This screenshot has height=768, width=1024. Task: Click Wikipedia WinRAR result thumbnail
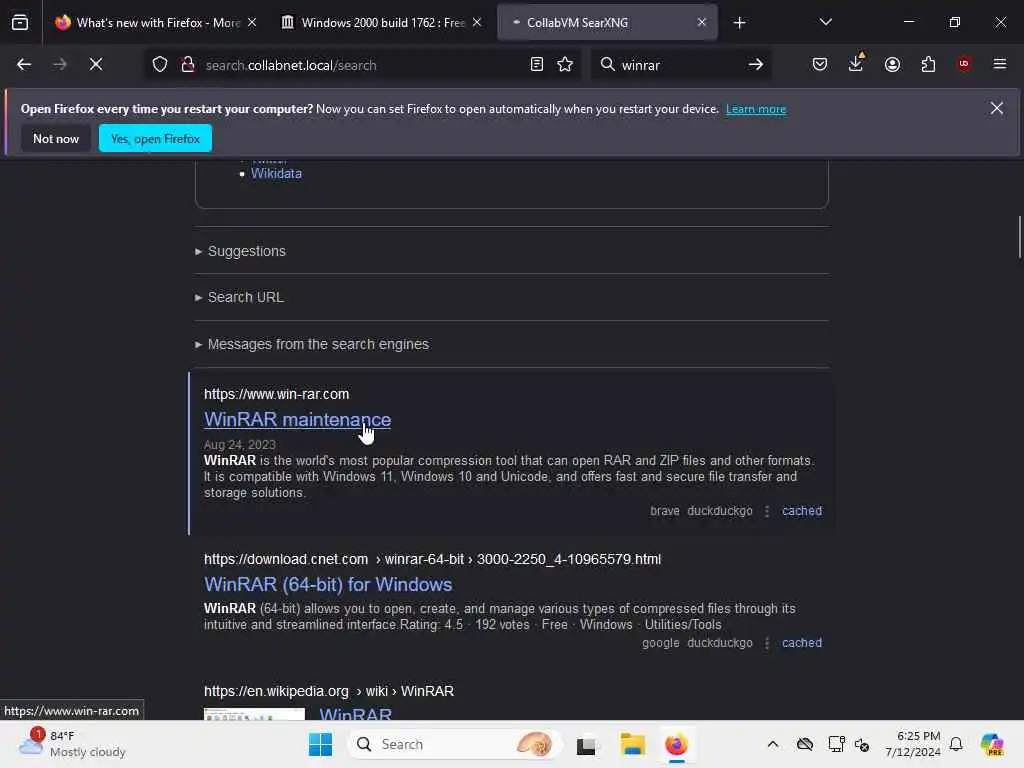point(254,714)
